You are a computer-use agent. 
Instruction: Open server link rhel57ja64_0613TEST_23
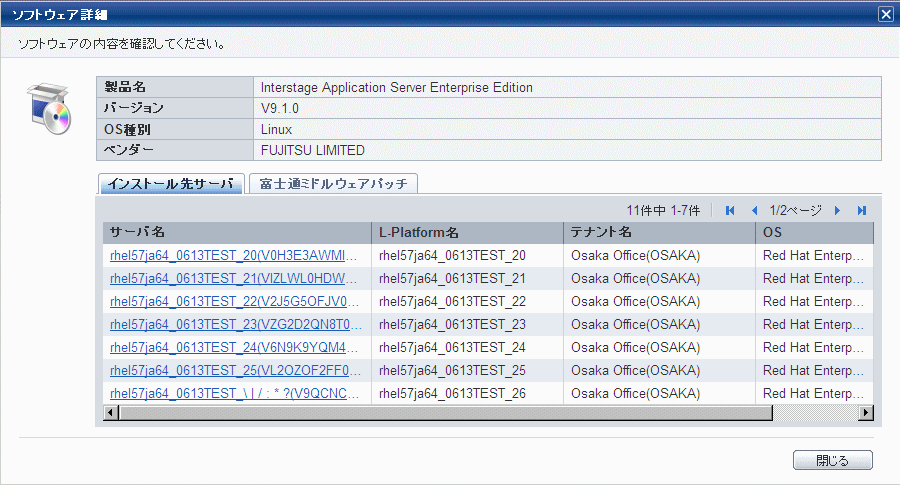(236, 324)
